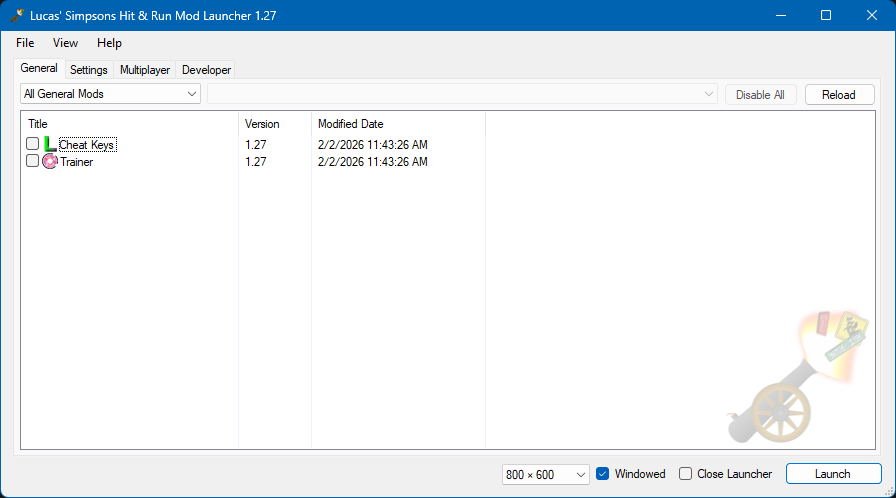The height and width of the screenshot is (498, 896).
Task: Click the pink donut icon beside Trainer
Action: pyautogui.click(x=50, y=162)
